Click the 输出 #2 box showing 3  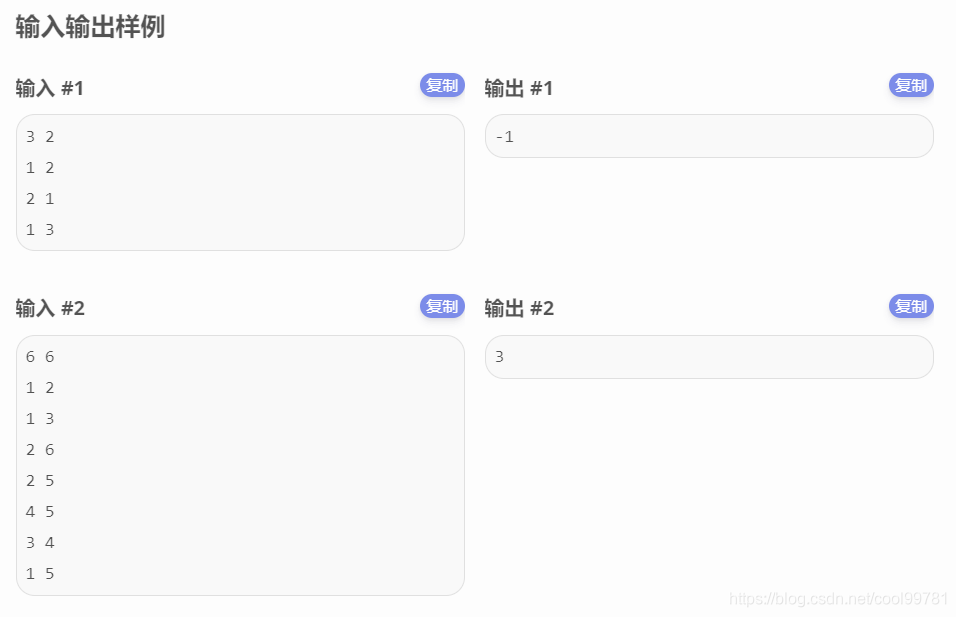click(709, 357)
